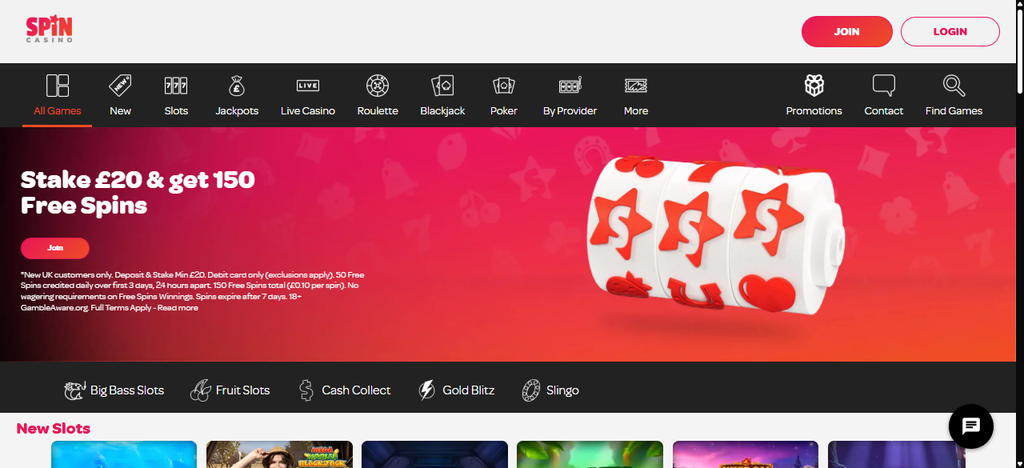Click the LOGIN button

pyautogui.click(x=950, y=31)
